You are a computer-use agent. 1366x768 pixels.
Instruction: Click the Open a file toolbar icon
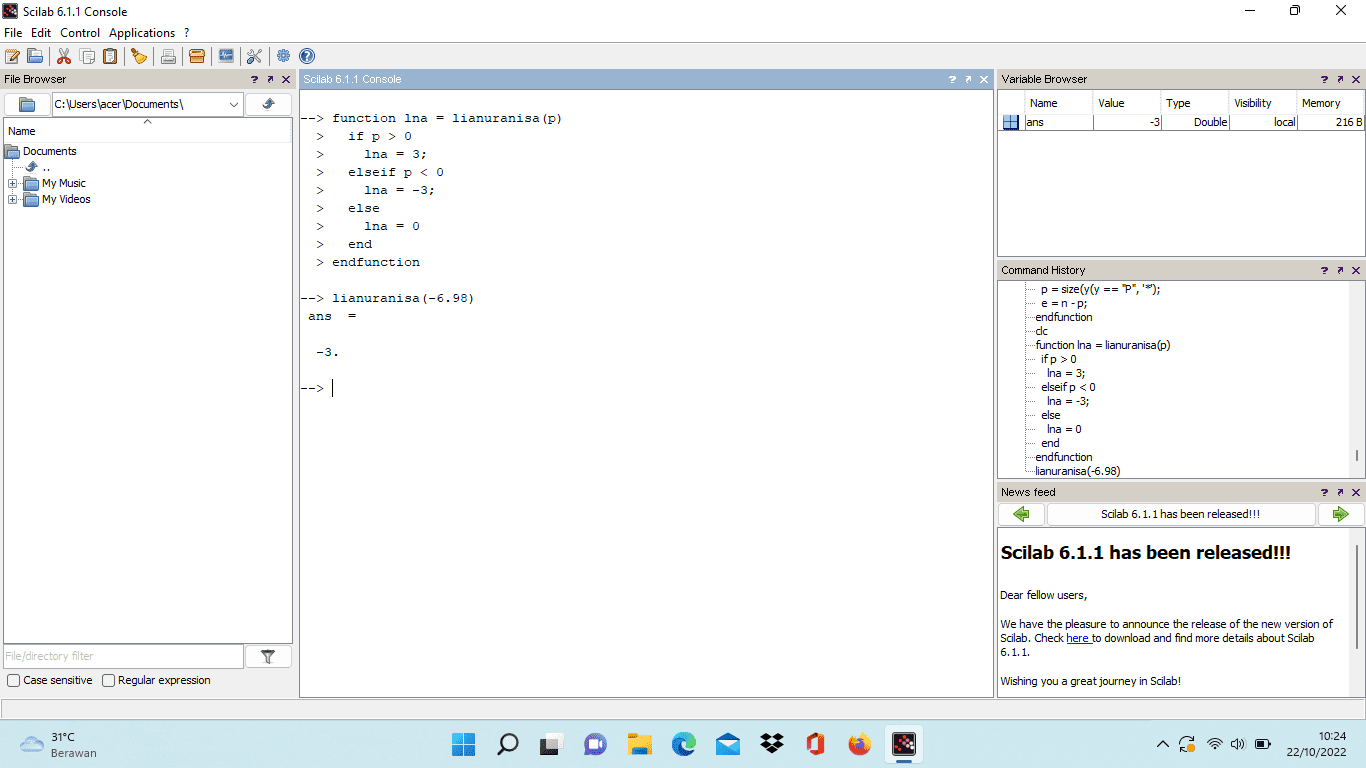pos(35,56)
